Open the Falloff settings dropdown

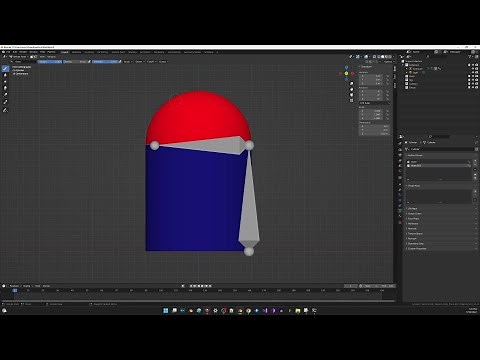pos(151,62)
